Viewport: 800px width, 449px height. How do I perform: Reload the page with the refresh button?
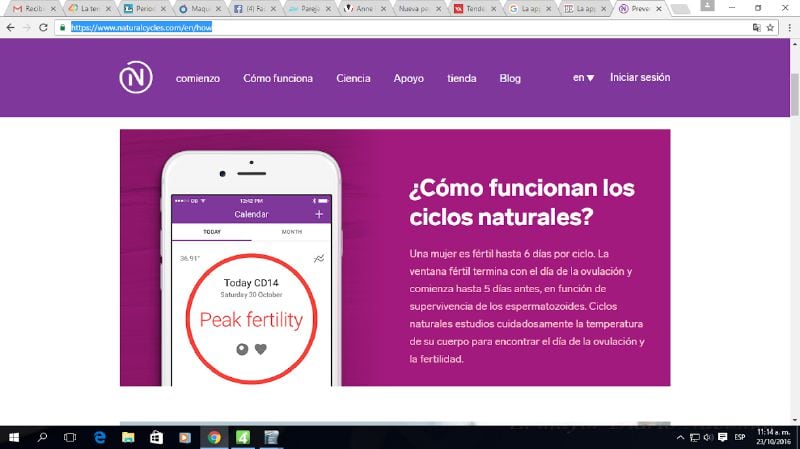(x=43, y=27)
